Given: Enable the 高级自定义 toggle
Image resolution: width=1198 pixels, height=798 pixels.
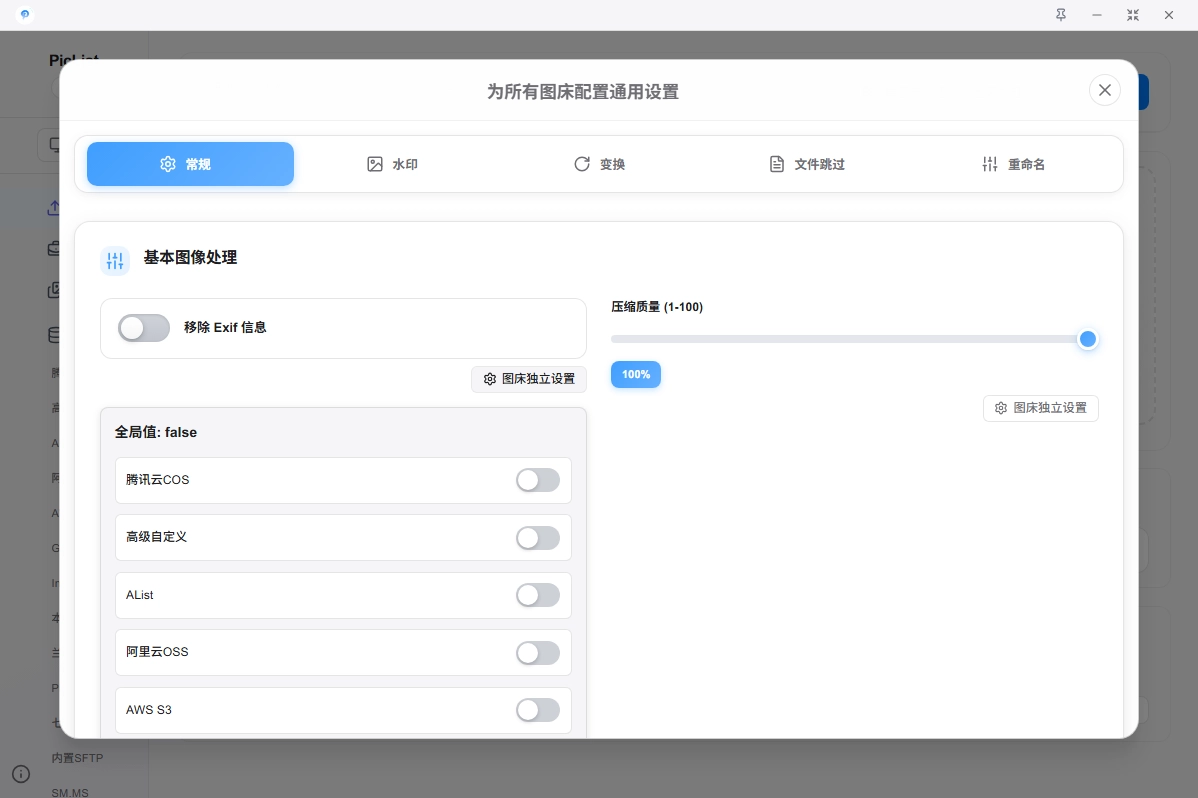Looking at the screenshot, I should coord(538,538).
